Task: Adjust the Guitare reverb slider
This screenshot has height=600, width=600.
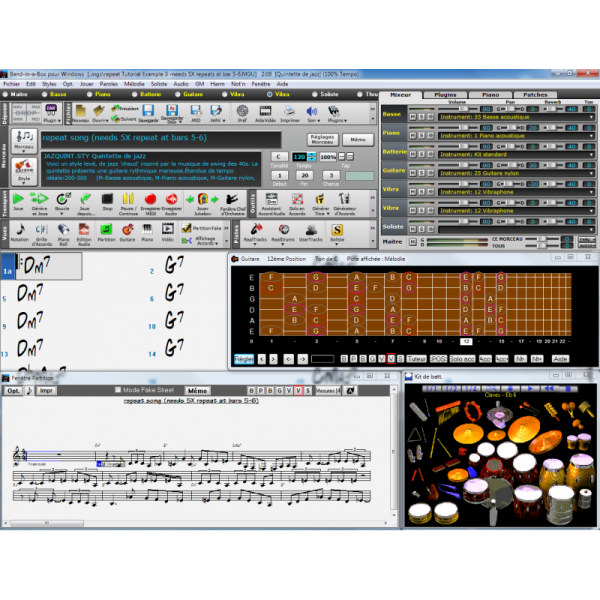Action: [554, 165]
